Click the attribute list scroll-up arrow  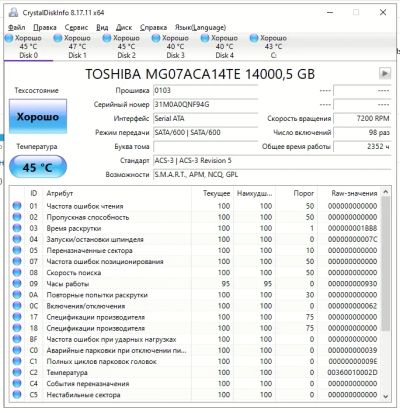(x=385, y=192)
